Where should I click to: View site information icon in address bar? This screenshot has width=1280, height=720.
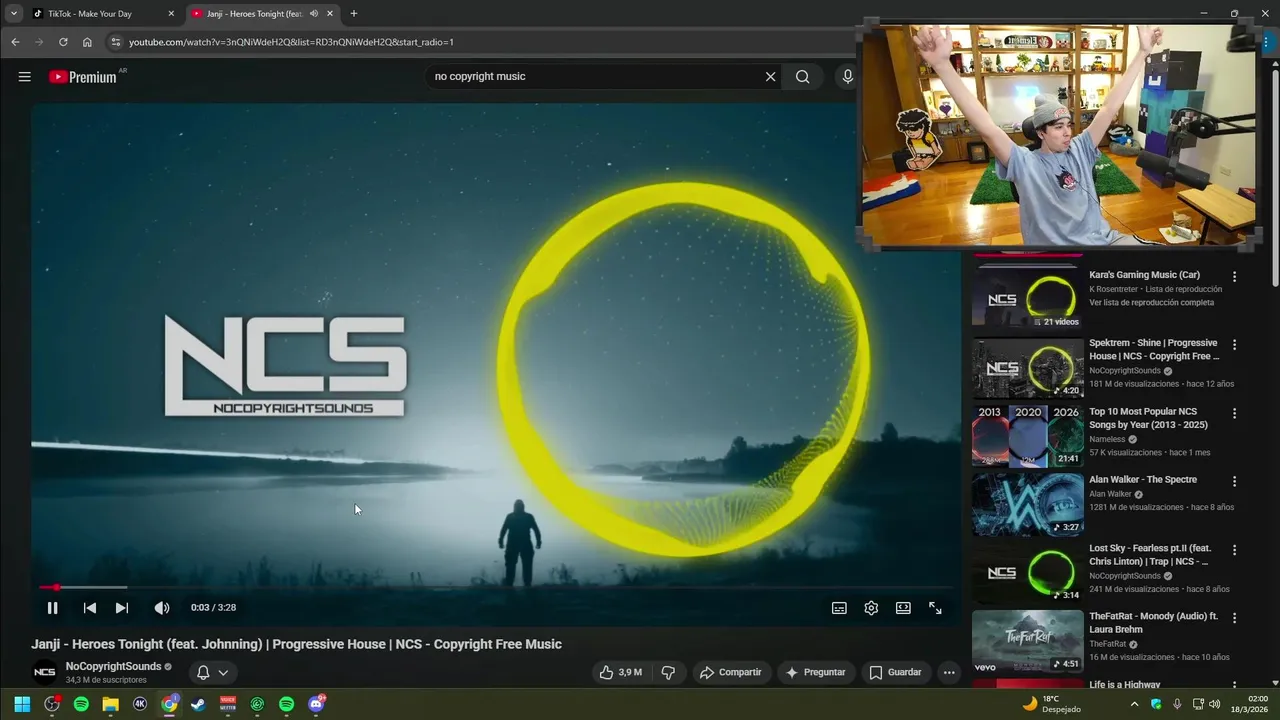click(116, 42)
